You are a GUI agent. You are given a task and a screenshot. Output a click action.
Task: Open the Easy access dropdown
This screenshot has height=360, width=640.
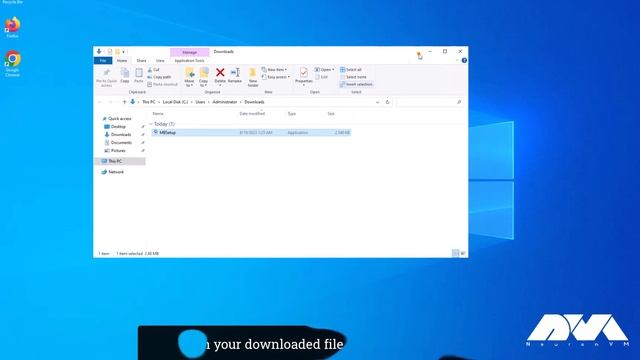coord(276,77)
